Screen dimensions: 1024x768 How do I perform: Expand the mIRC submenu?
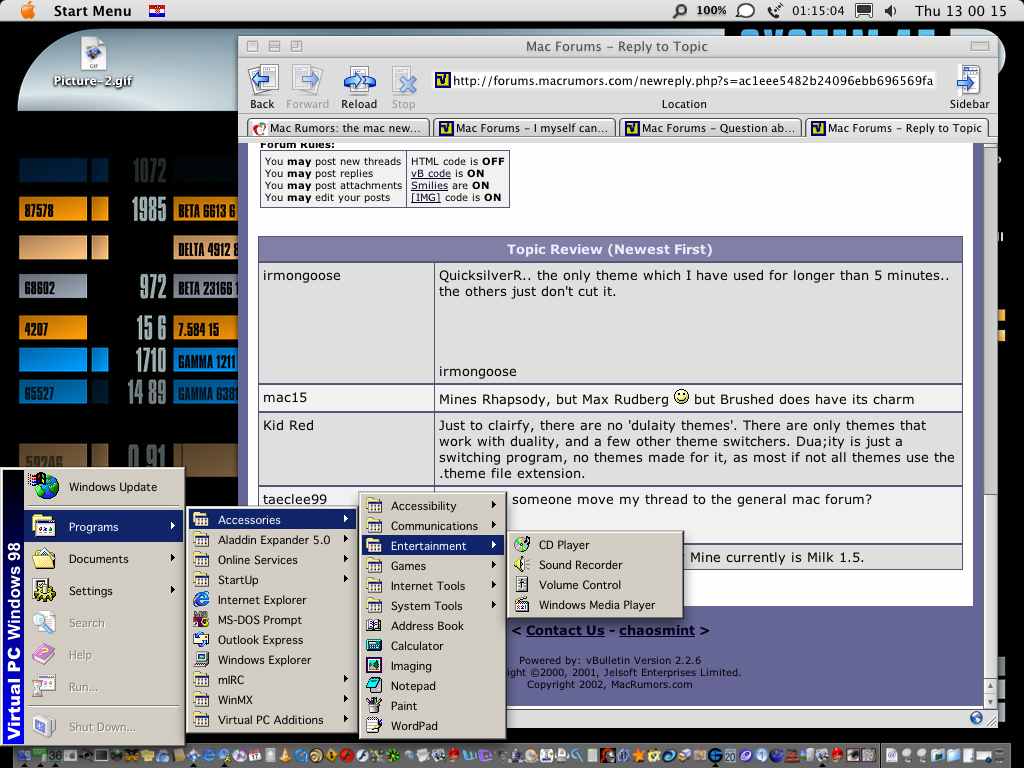tap(272, 680)
